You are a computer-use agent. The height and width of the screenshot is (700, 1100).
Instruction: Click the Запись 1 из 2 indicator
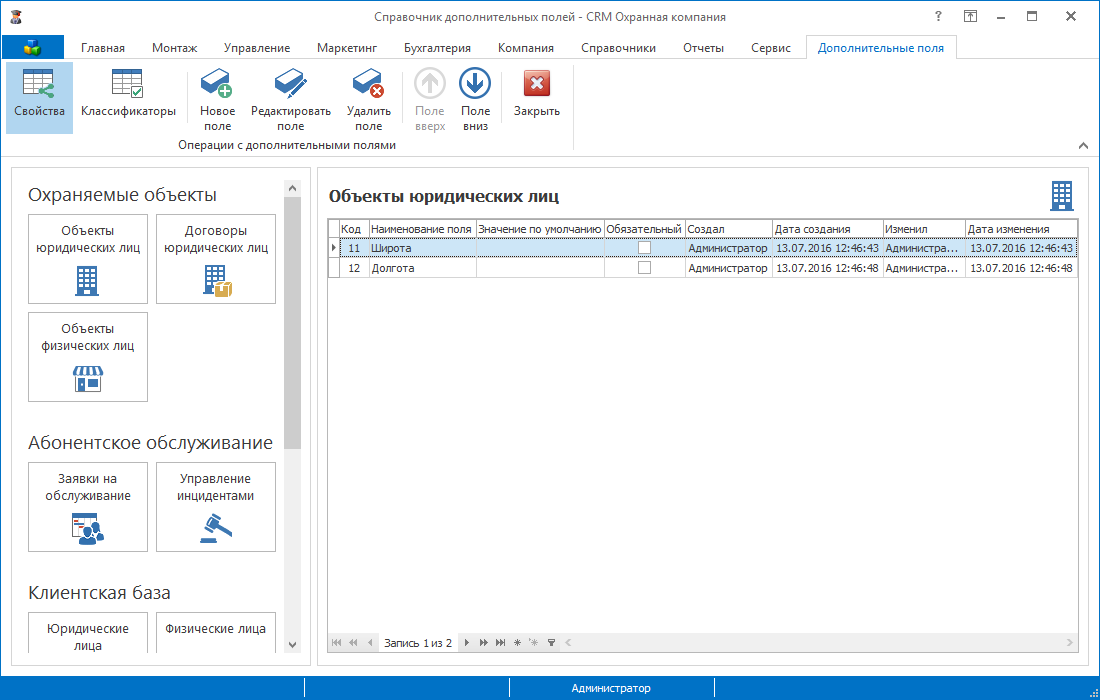tap(417, 642)
